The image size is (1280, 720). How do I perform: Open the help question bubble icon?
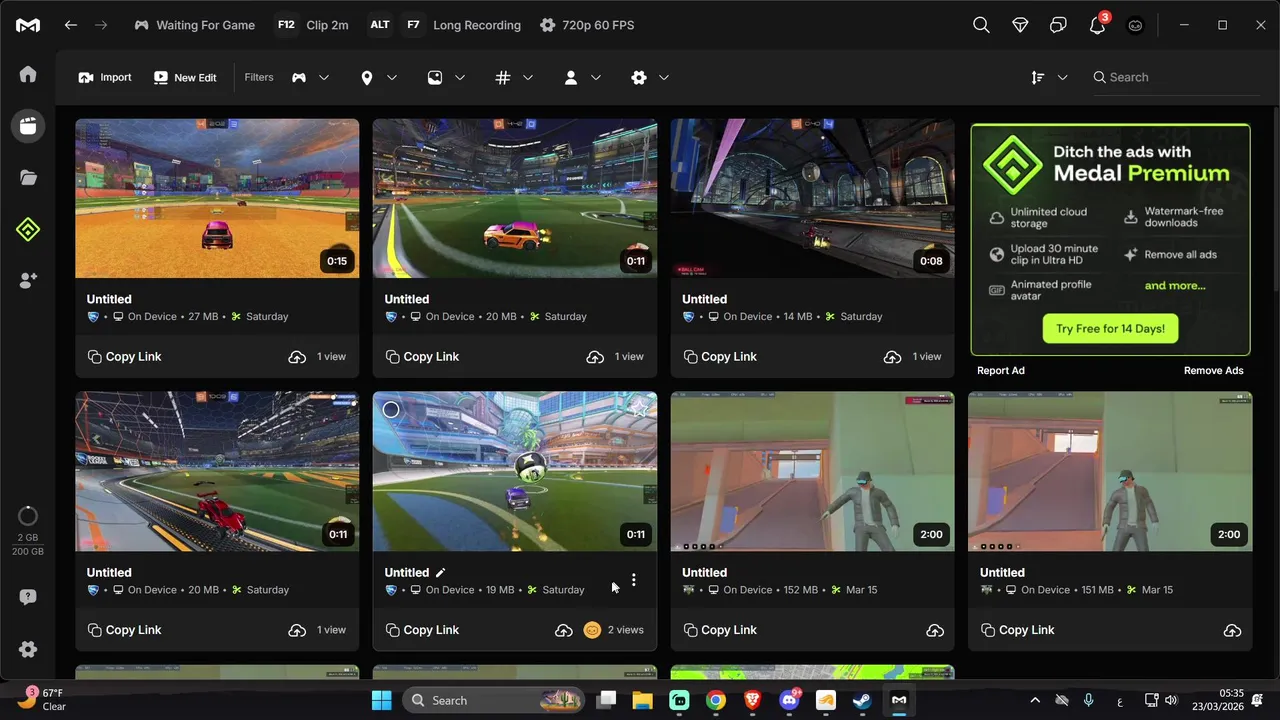coord(28,597)
